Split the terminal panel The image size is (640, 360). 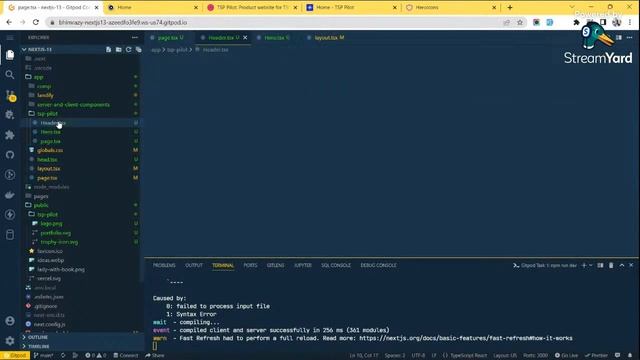click(600, 265)
